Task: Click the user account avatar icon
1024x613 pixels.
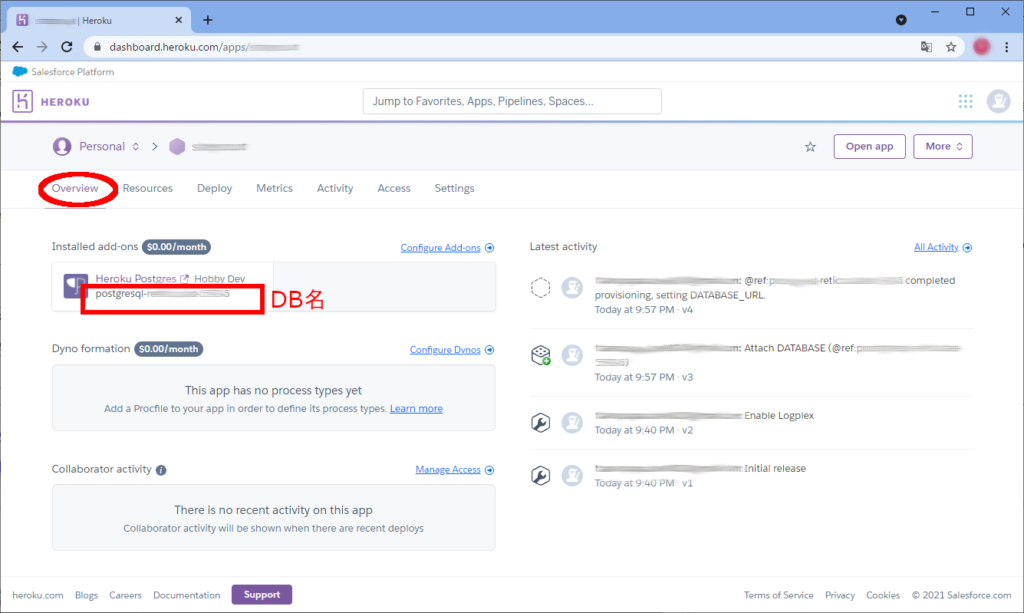Action: point(998,101)
